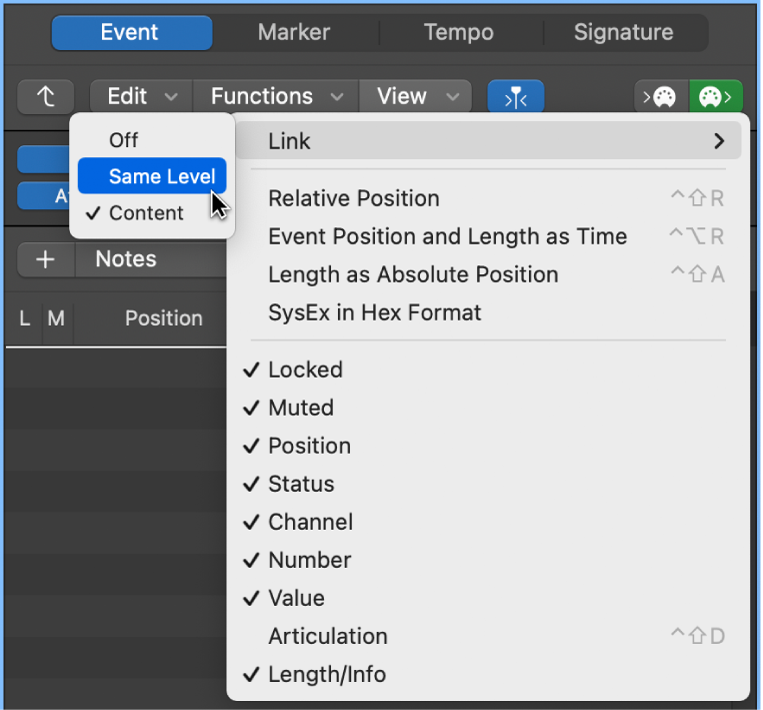The width and height of the screenshot is (763, 710).
Task: Open the Functions dropdown menu
Action: pyautogui.click(x=276, y=96)
